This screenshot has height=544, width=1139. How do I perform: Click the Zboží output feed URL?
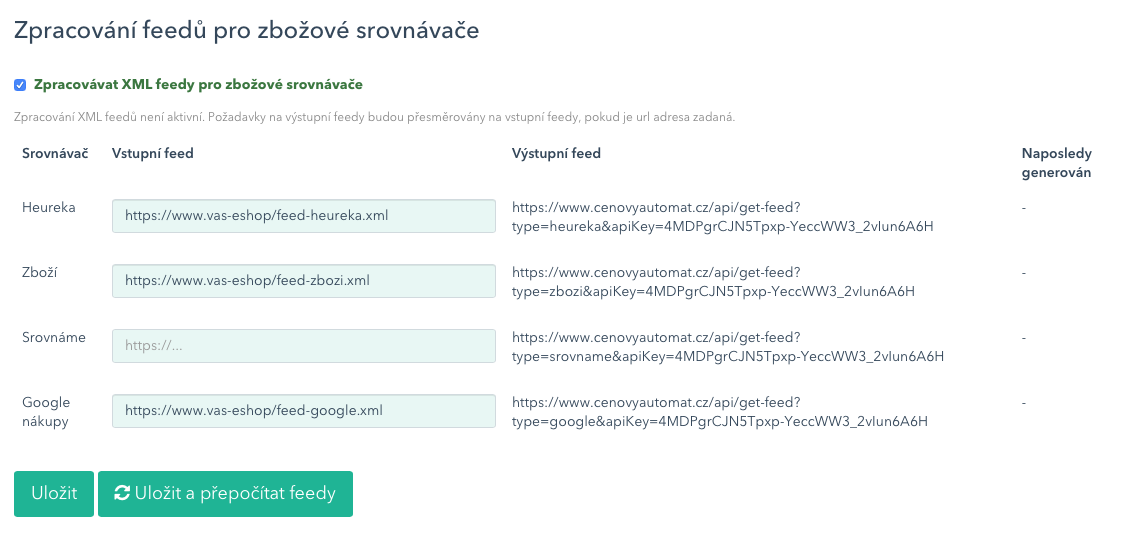713,282
